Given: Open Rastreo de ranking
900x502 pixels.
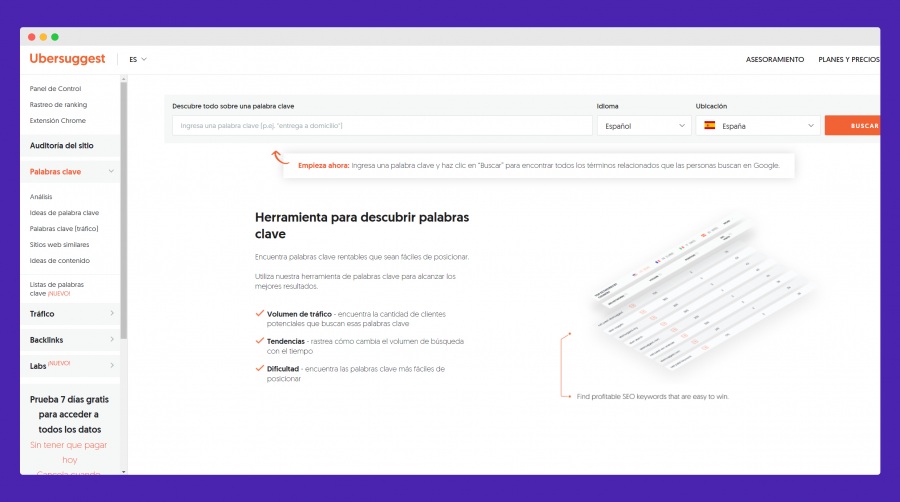Looking at the screenshot, I should coord(58,104).
